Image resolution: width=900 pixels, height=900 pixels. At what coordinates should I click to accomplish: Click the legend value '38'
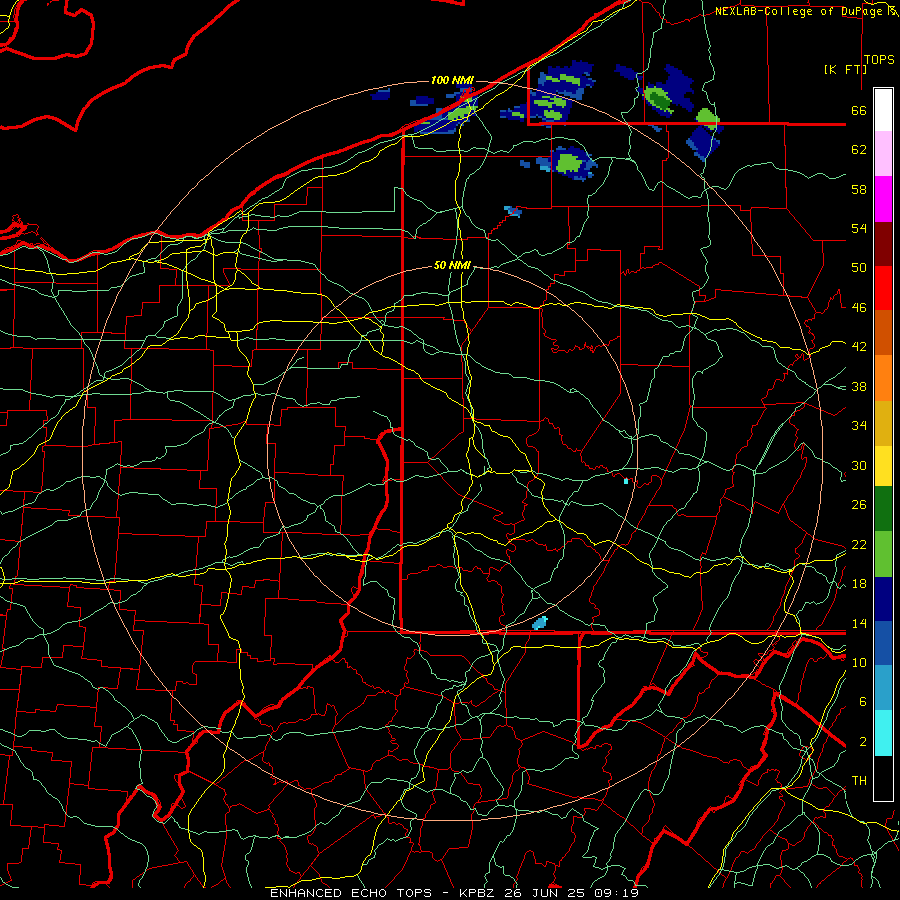859,386
